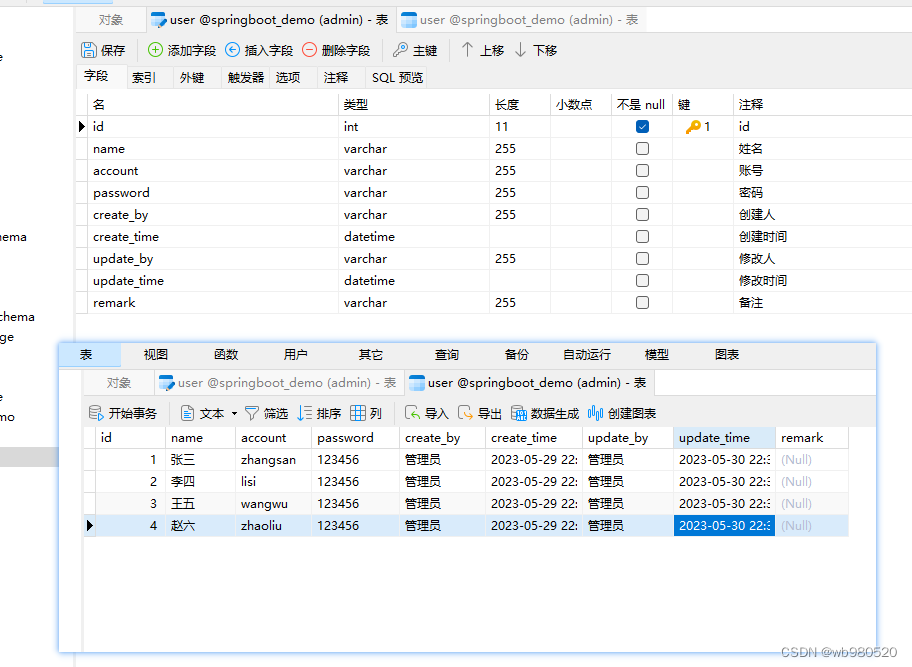Click 自动运行 in the lower window menu
912x667 pixels.
[x=587, y=355]
